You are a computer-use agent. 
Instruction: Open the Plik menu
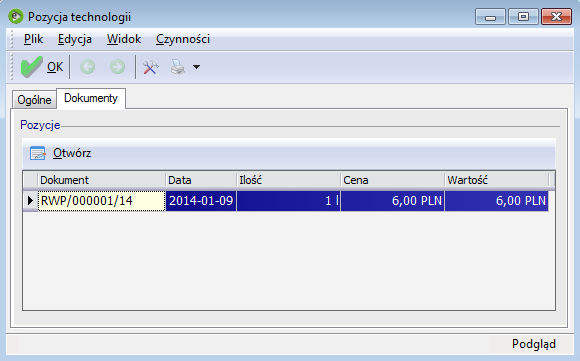tap(33, 39)
